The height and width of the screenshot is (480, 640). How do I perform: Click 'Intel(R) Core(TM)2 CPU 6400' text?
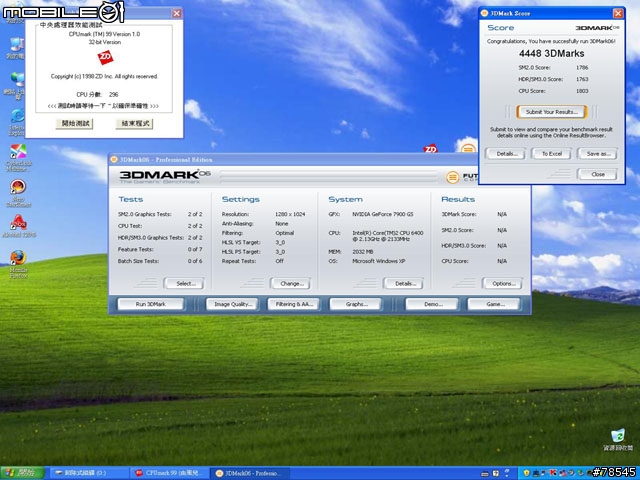[x=388, y=233]
